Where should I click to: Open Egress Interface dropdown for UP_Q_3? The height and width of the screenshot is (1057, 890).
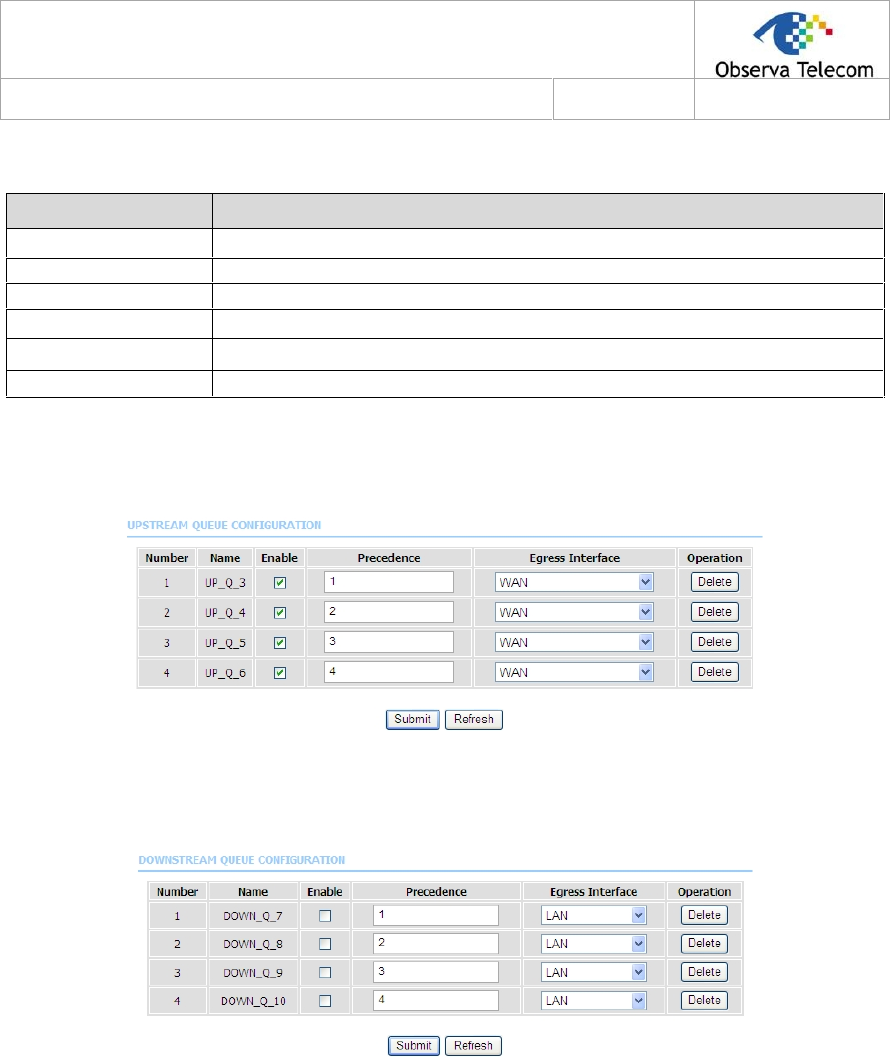coord(574,582)
